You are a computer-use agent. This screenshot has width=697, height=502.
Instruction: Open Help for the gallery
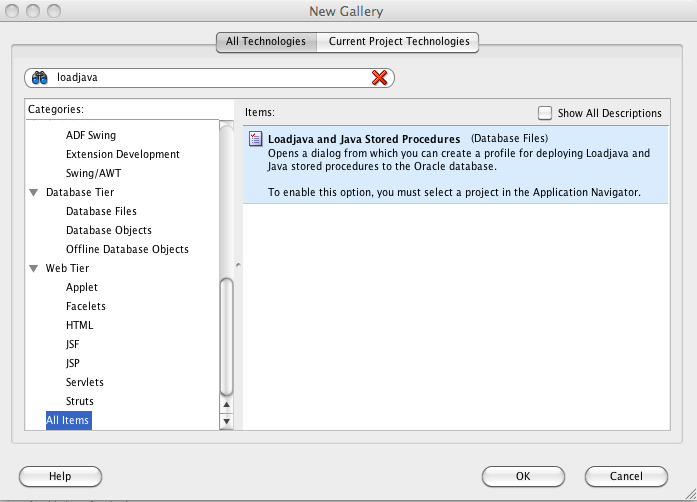(60, 477)
